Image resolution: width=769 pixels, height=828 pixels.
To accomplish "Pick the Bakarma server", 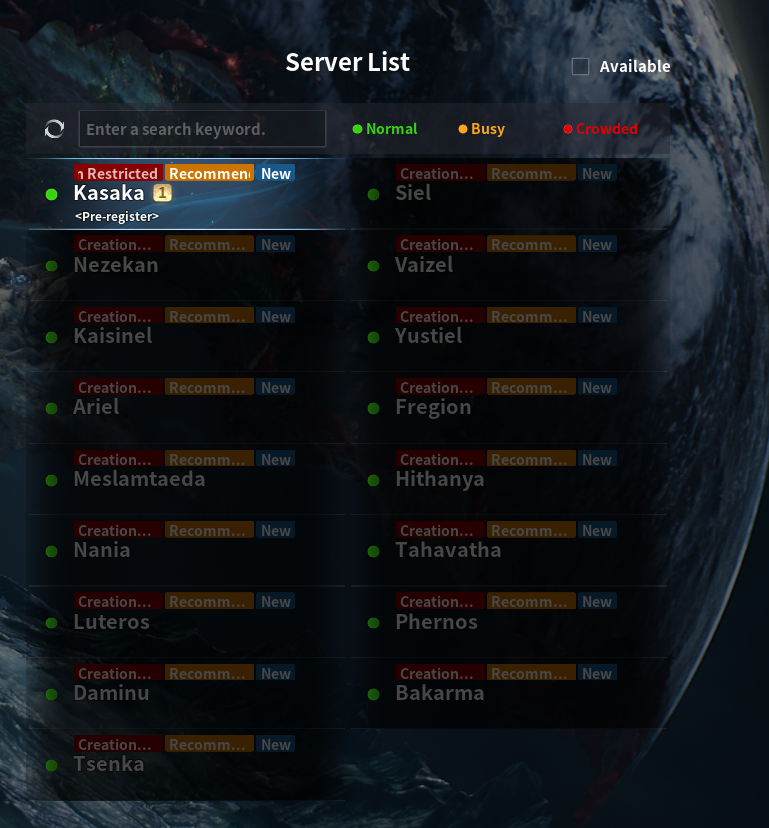I will [509, 693].
